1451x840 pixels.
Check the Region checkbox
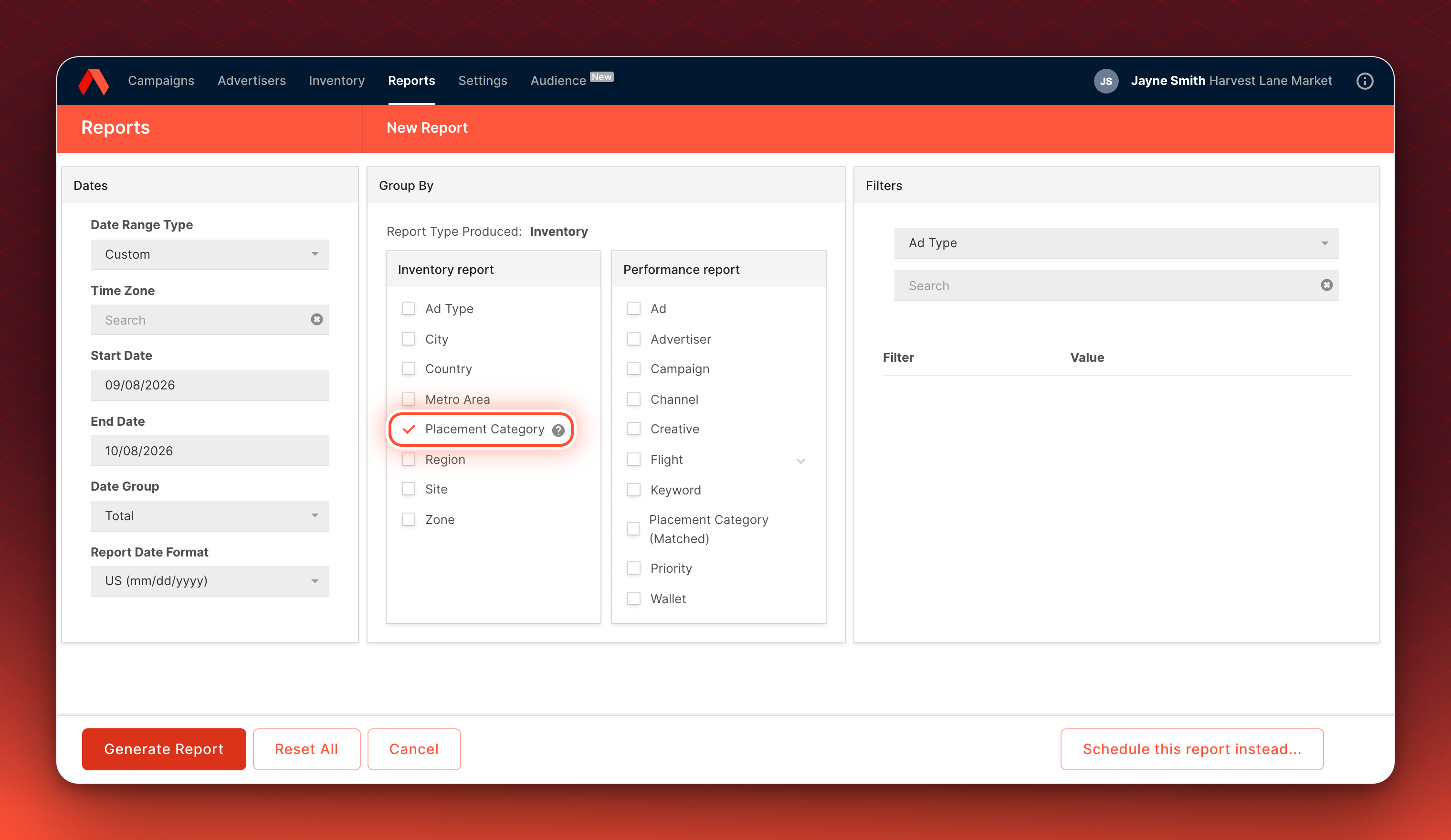pos(408,460)
